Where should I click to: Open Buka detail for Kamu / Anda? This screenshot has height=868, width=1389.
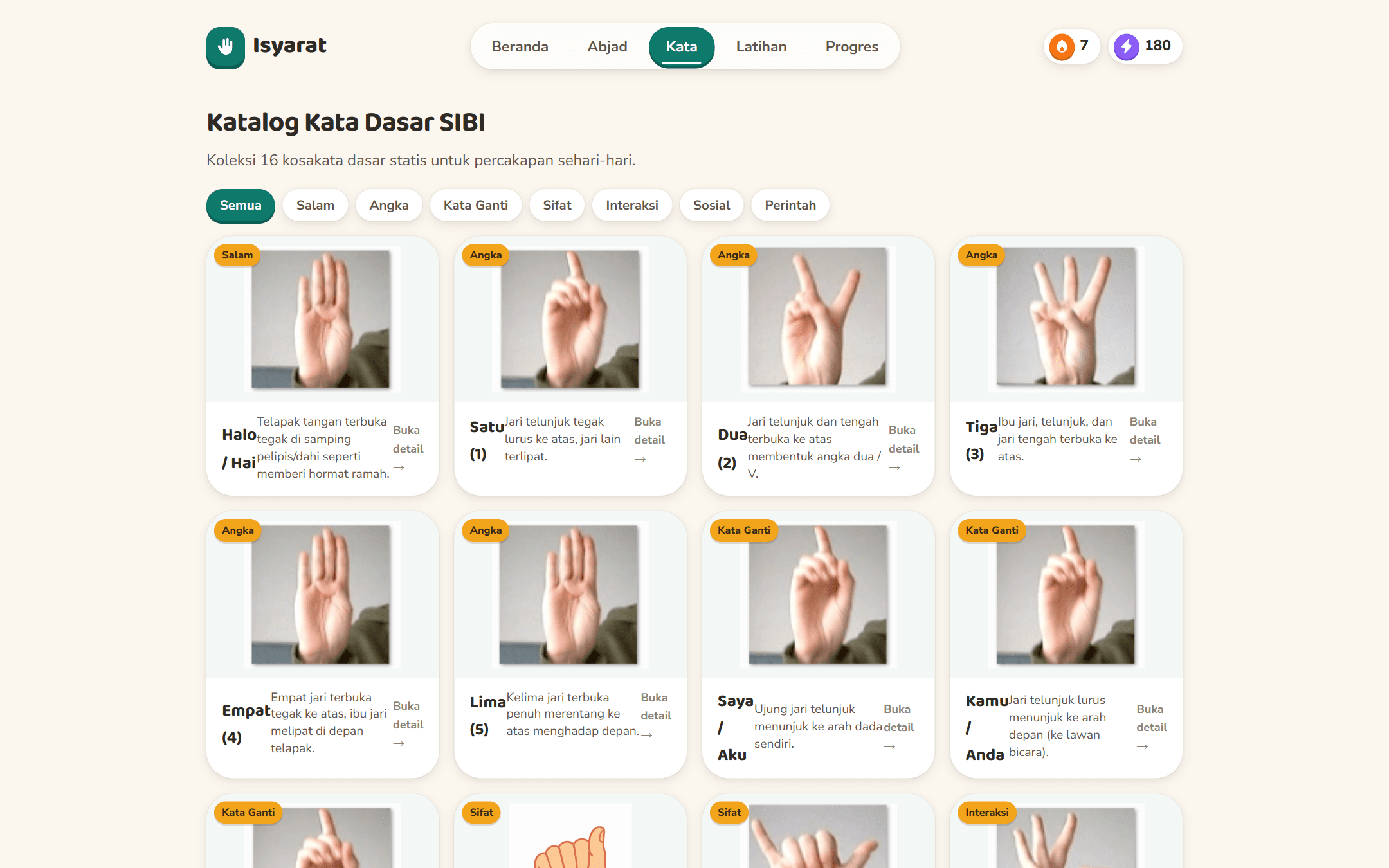(1151, 727)
